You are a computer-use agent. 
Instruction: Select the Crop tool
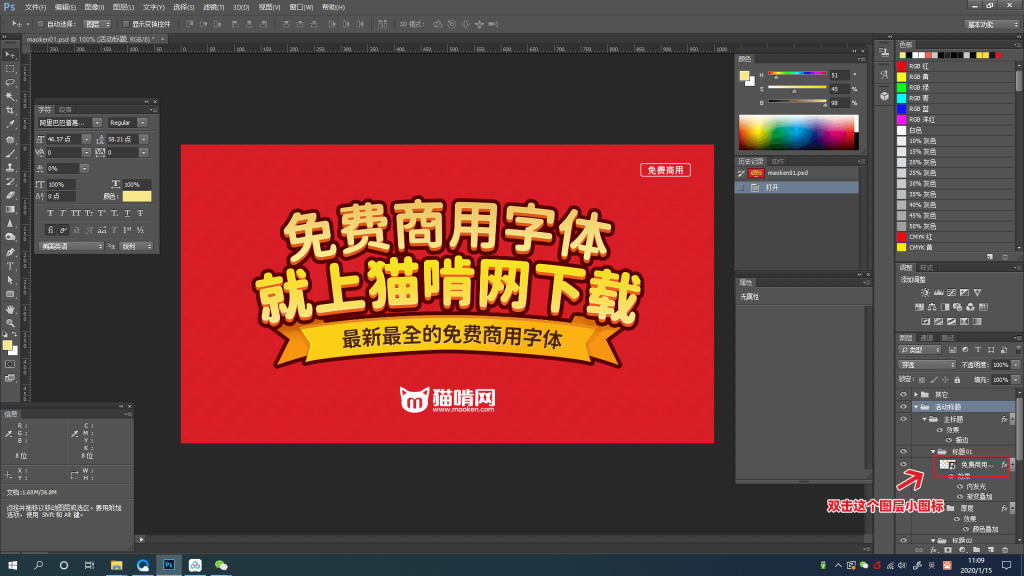pyautogui.click(x=10, y=110)
